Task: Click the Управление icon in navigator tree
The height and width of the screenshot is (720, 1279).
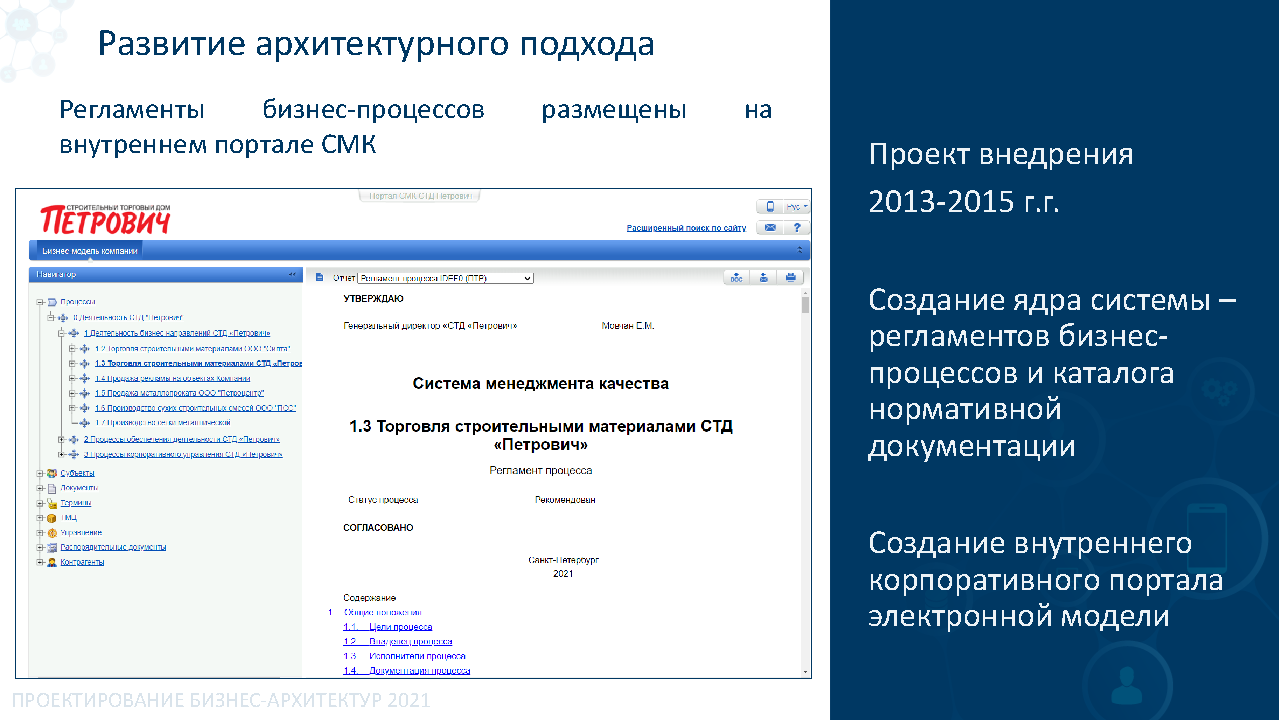Action: 52,533
